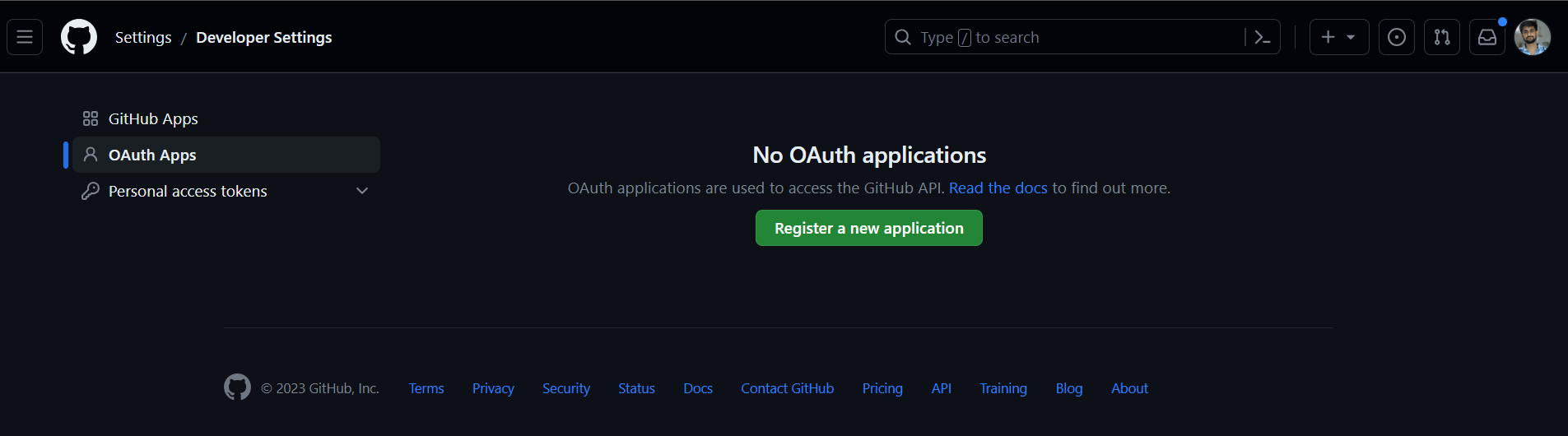
Task: Expand the Personal access tokens chevron
Action: [x=362, y=191]
